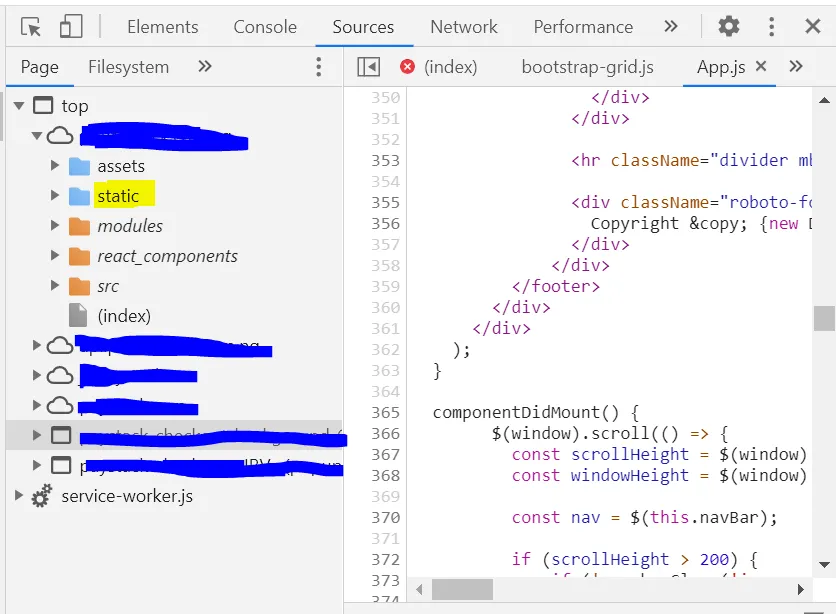Click the </footer> closing tag in code
836x614 pixels.
(x=556, y=286)
